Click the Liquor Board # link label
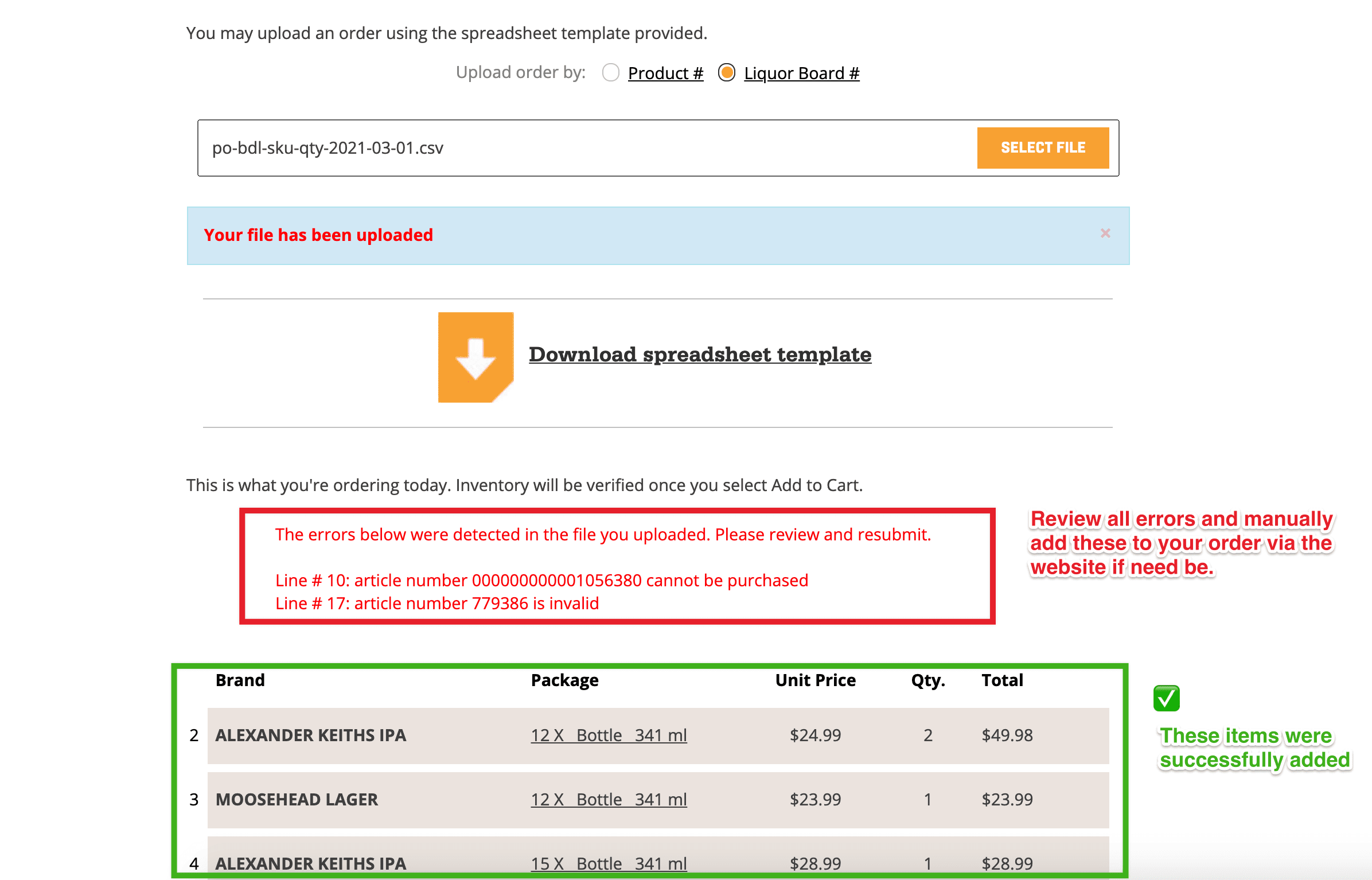The width and height of the screenshot is (1372, 880). coord(801,73)
